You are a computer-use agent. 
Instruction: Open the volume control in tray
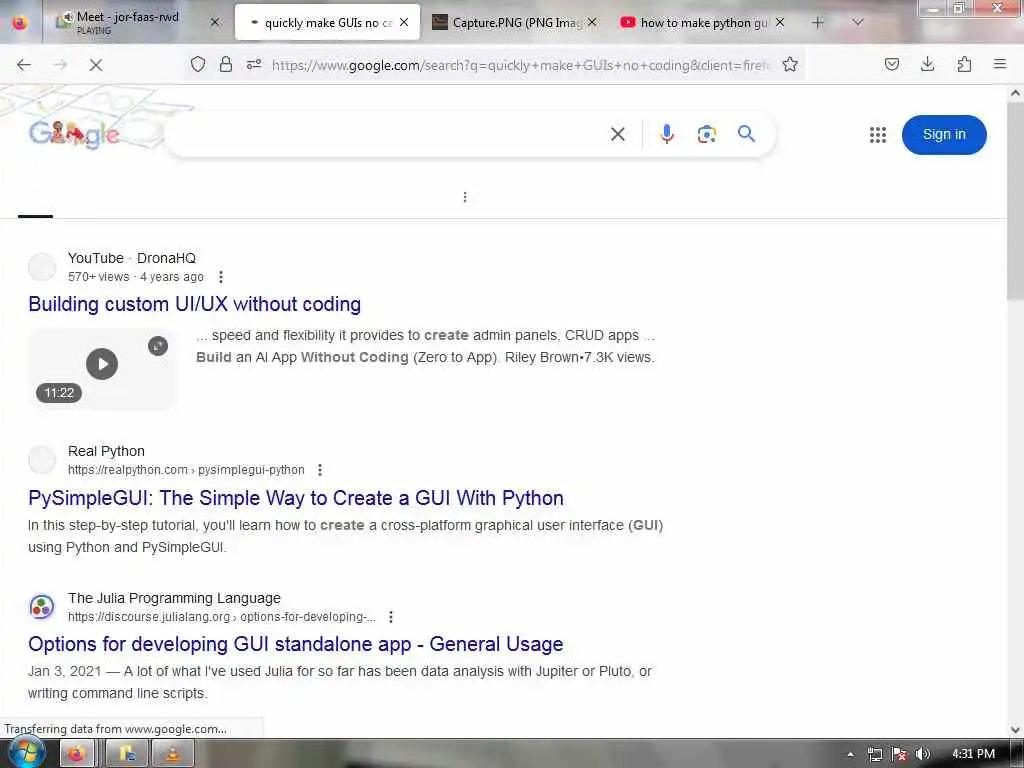pos(922,754)
